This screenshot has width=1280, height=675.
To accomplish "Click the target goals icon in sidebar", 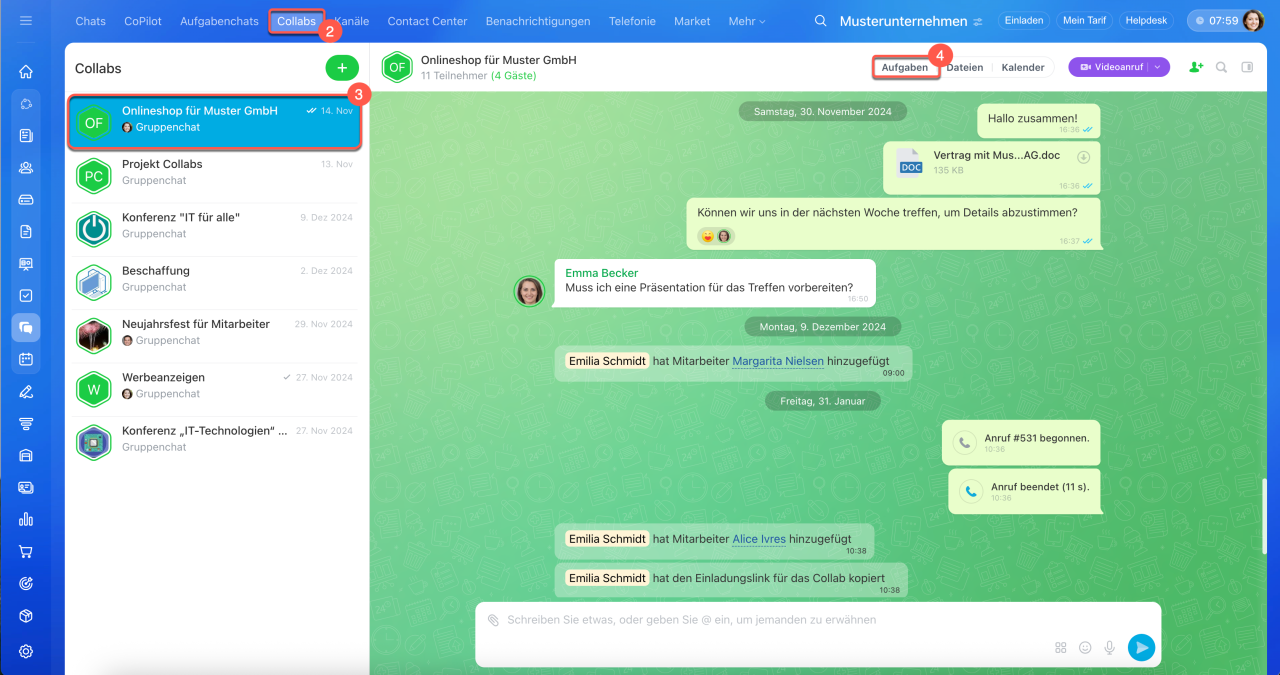I will pyautogui.click(x=26, y=583).
